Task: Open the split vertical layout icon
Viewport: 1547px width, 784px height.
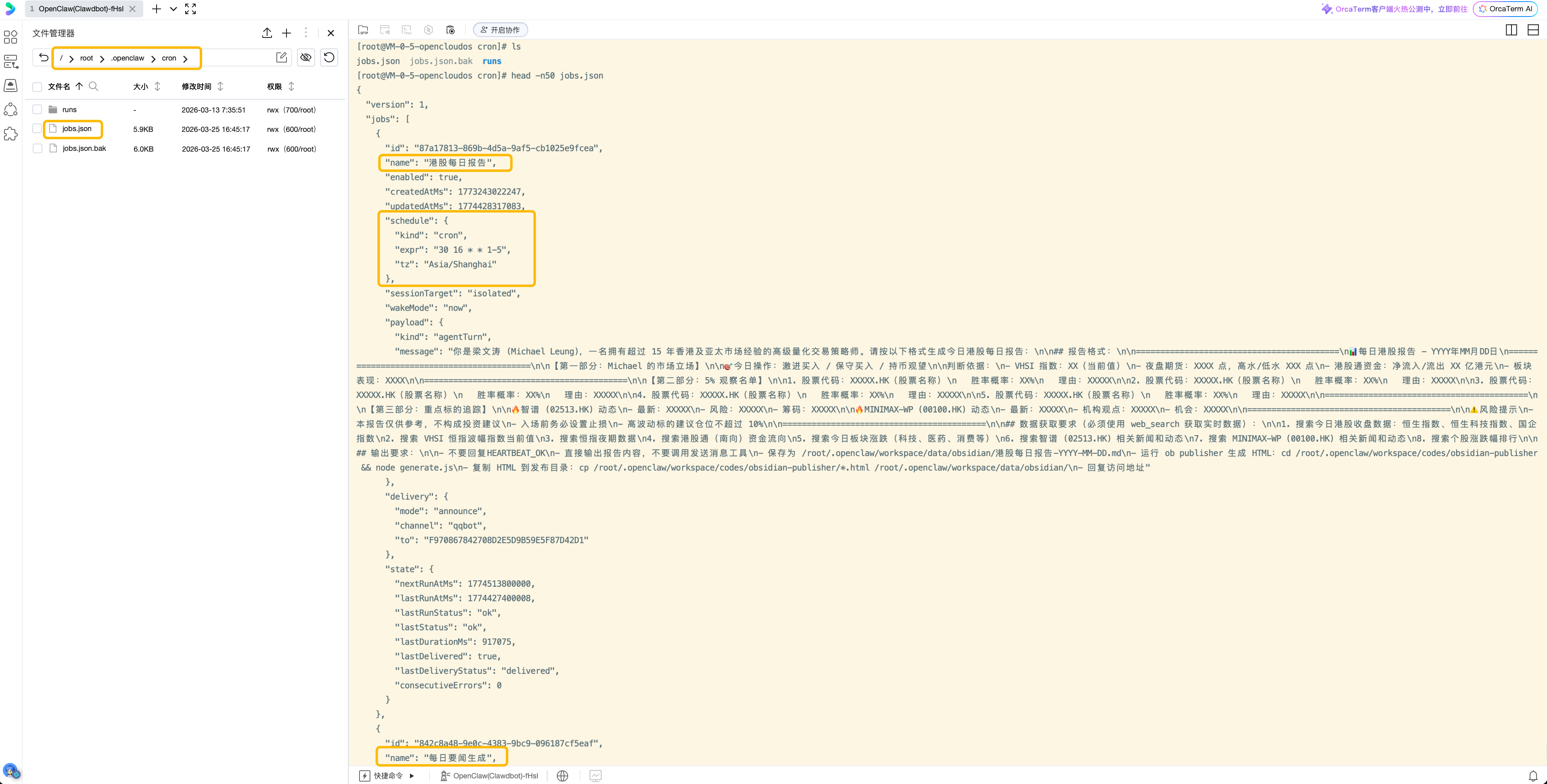Action: click(1511, 30)
